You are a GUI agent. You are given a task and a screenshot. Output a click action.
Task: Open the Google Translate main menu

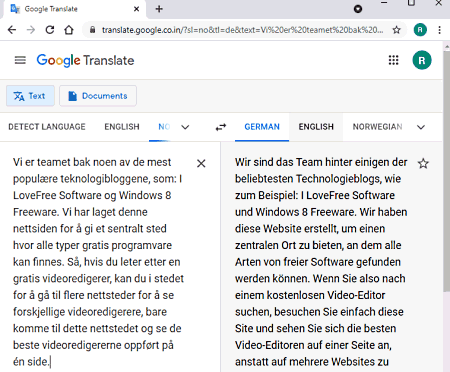pos(20,60)
